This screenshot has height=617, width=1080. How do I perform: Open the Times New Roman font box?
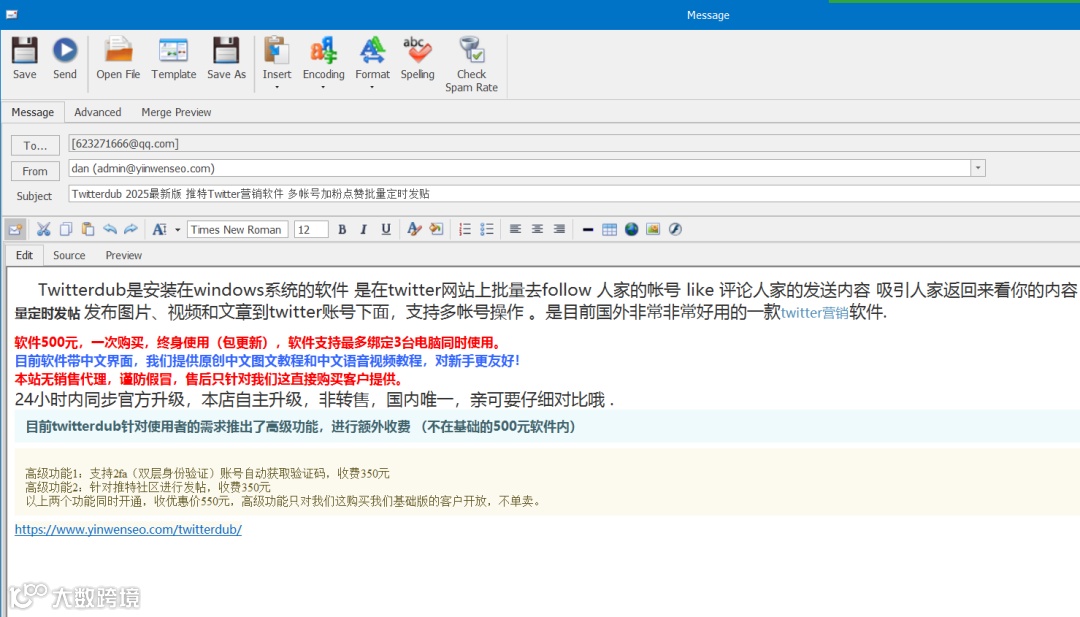237,229
